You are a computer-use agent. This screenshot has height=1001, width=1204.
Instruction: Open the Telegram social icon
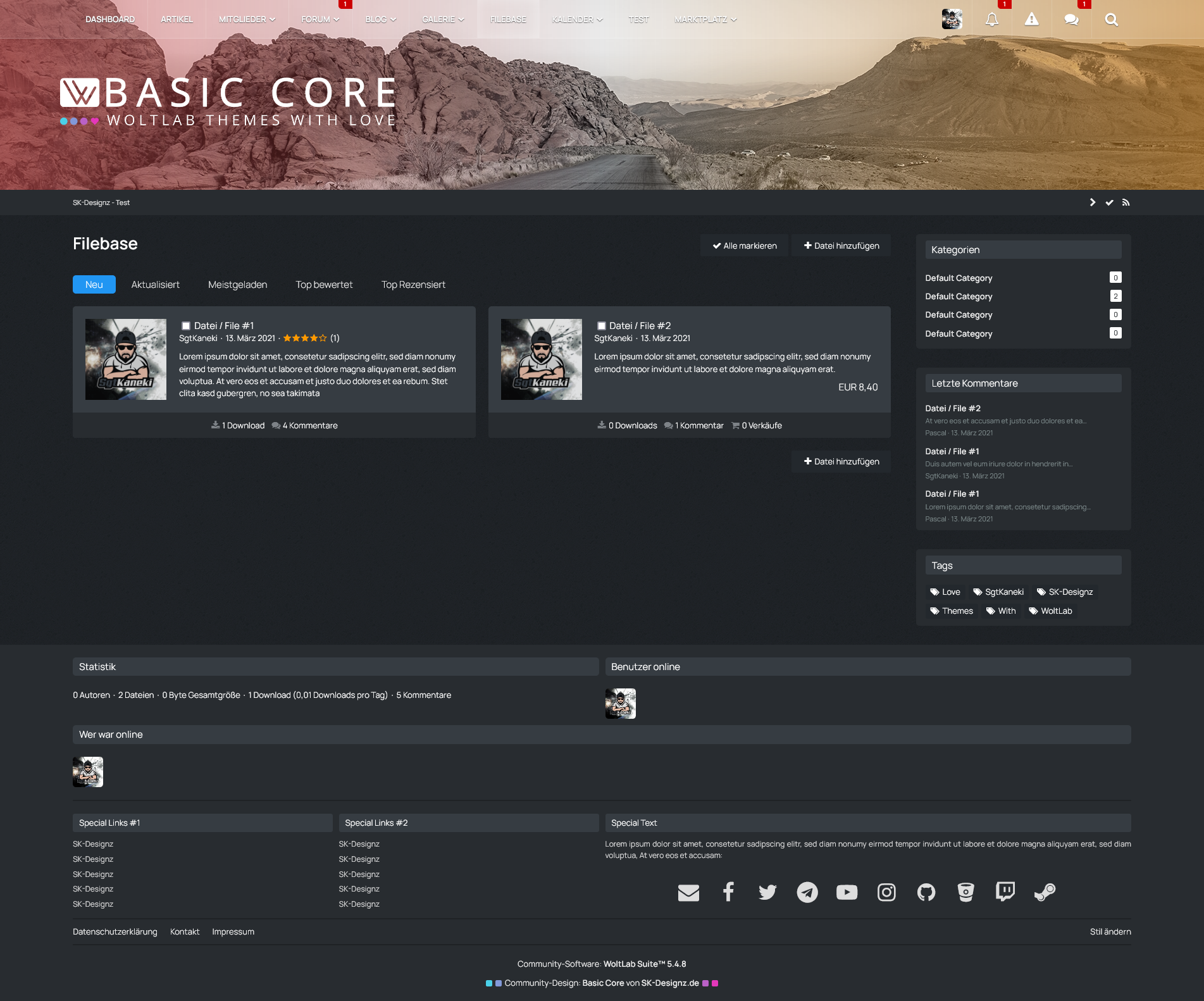pyautogui.click(x=807, y=892)
